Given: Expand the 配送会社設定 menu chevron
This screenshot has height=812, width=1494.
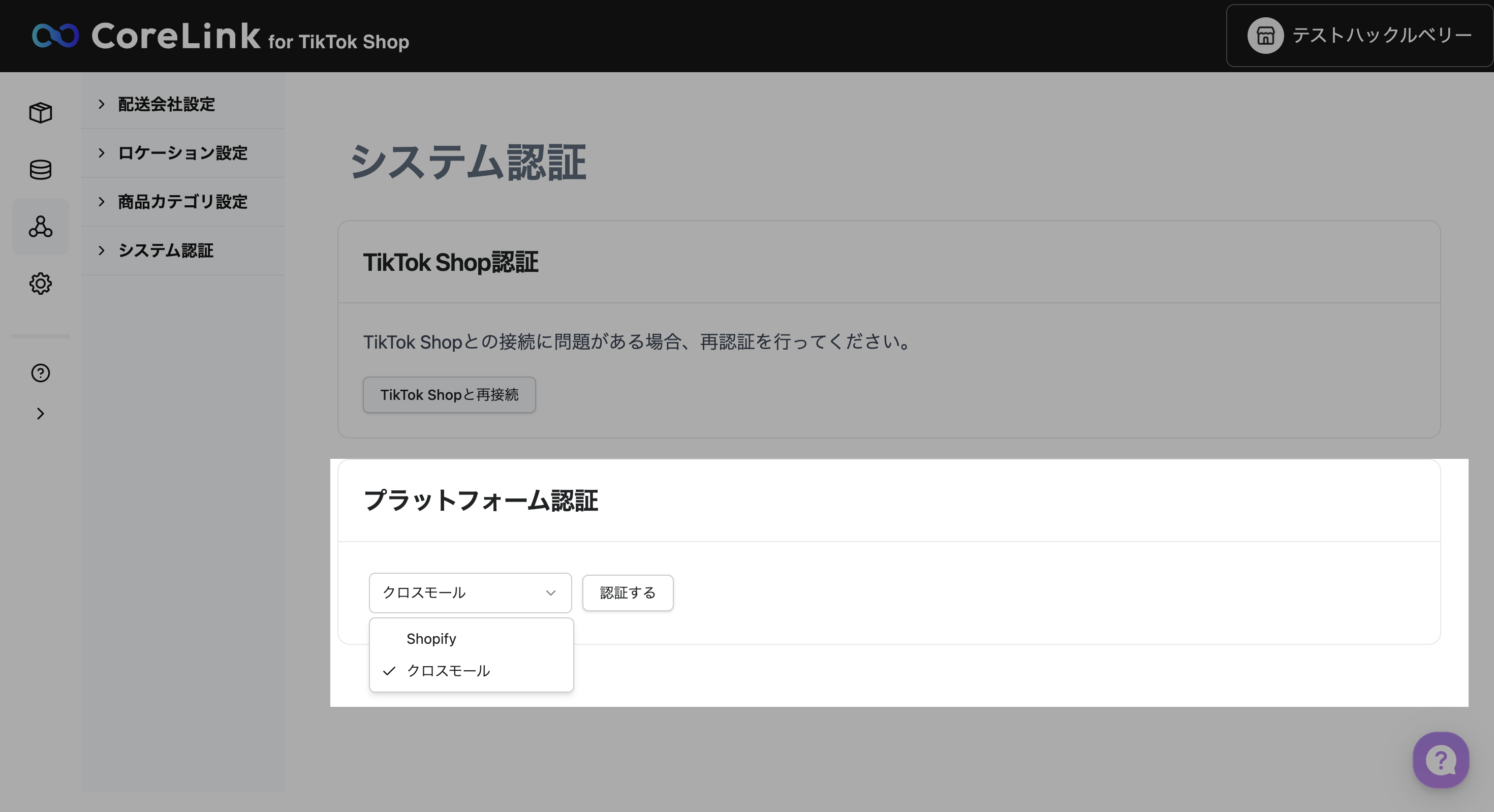Looking at the screenshot, I should (102, 104).
